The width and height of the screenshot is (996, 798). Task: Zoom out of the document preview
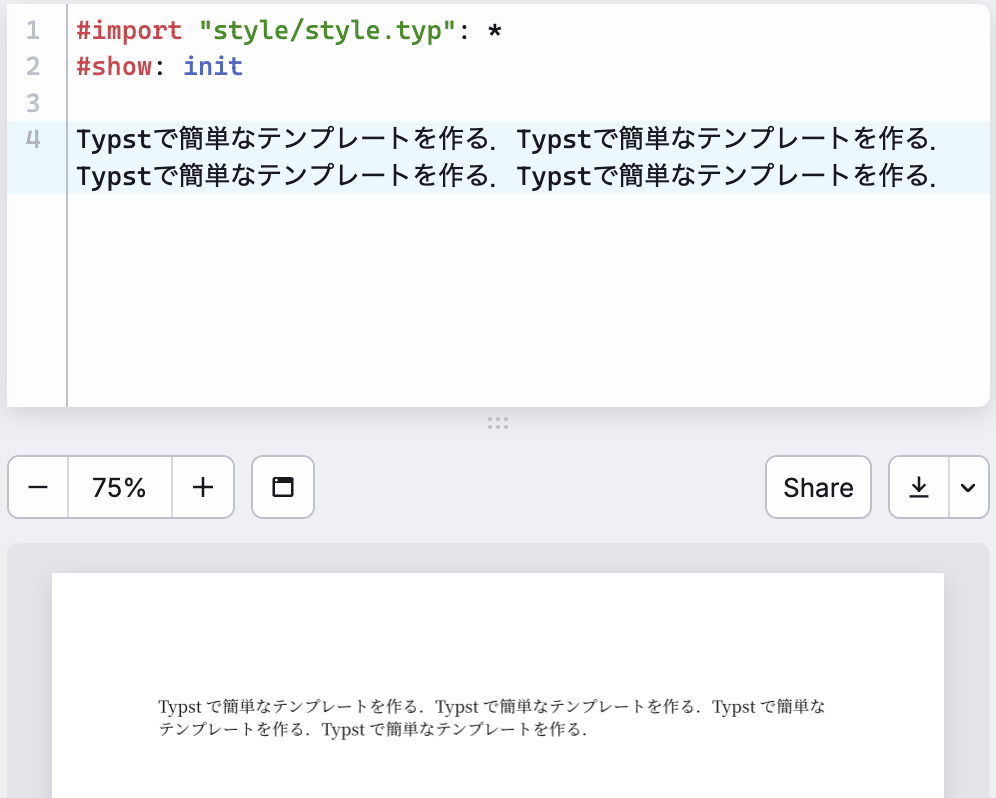37,487
